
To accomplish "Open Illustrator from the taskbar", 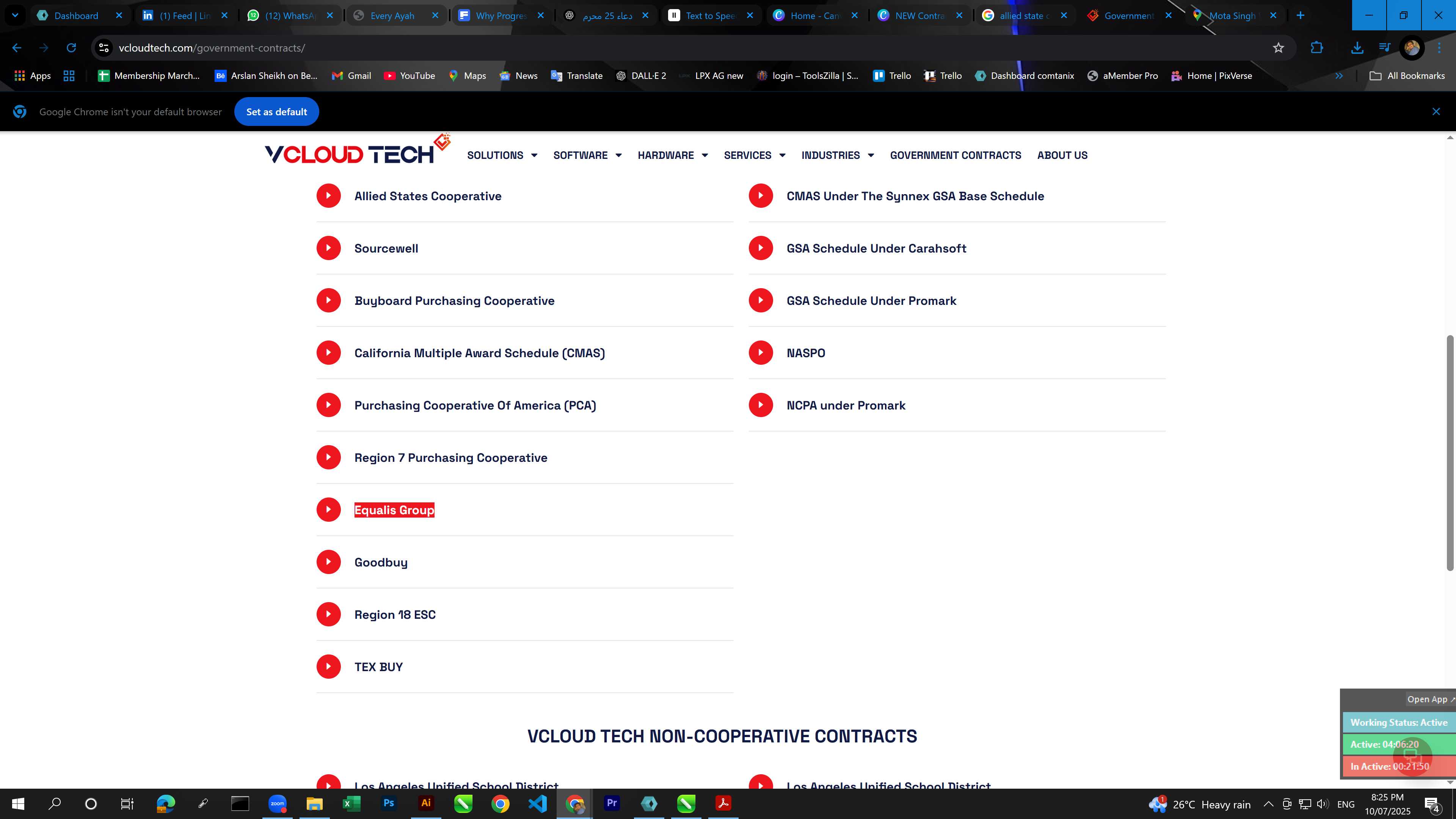I will (x=425, y=803).
